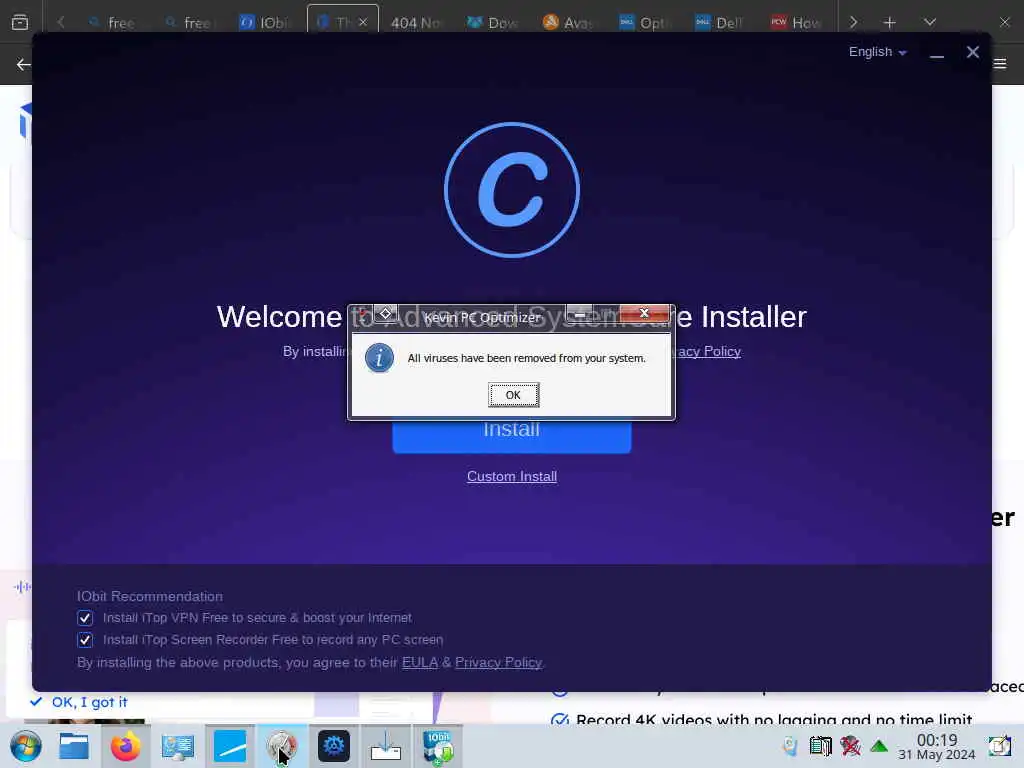The width and height of the screenshot is (1024, 768).
Task: Open the IObit installer box taskbar icon
Action: tap(438, 746)
